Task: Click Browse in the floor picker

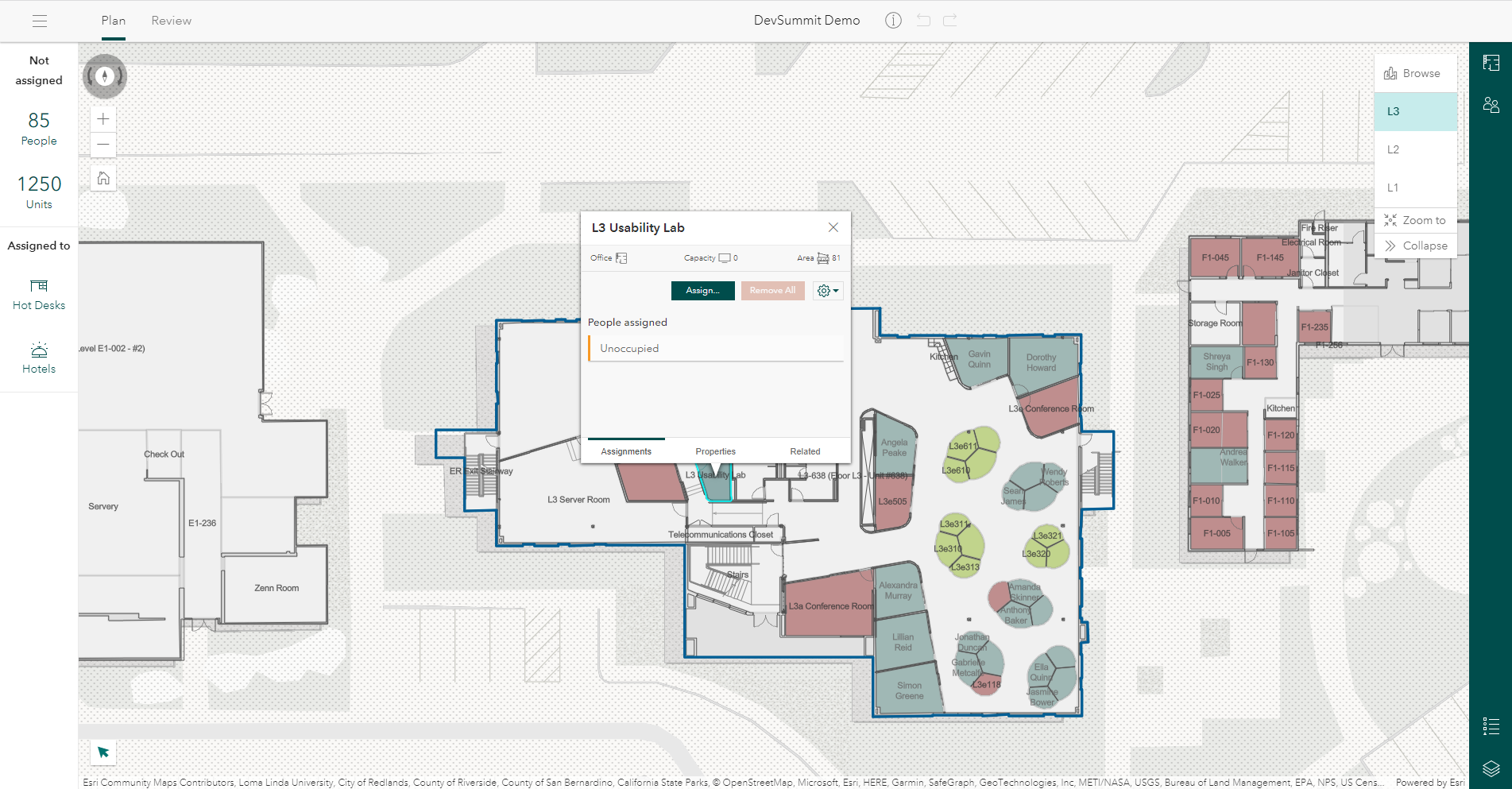Action: pyautogui.click(x=1416, y=73)
